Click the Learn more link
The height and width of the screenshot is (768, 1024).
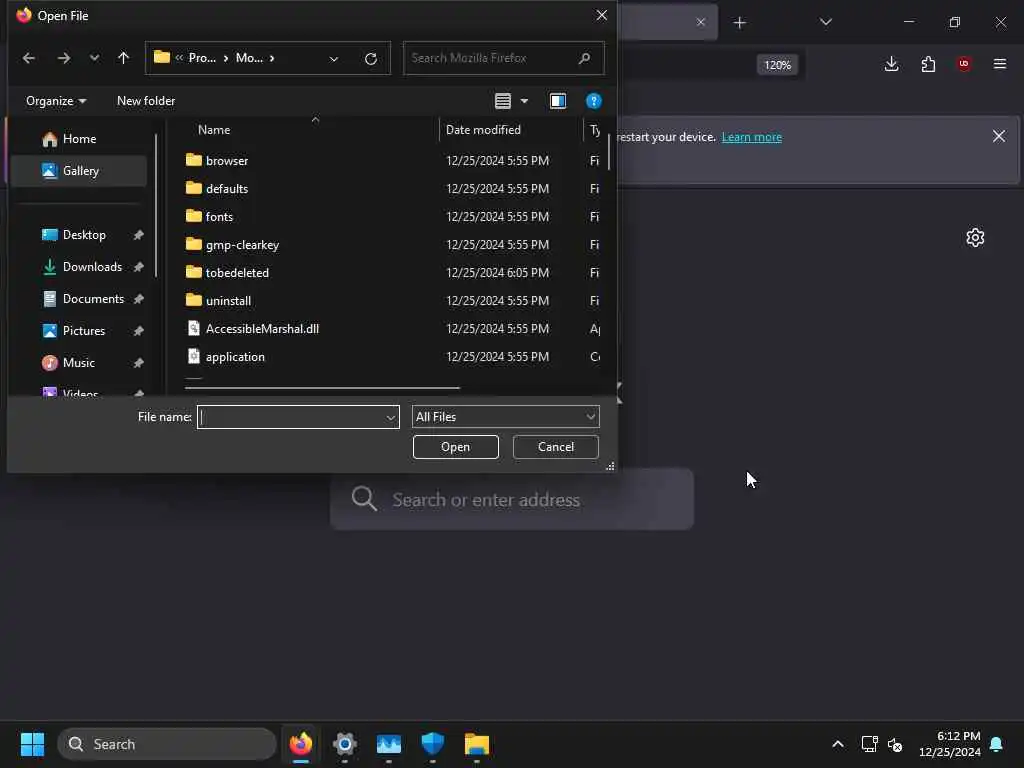752,137
